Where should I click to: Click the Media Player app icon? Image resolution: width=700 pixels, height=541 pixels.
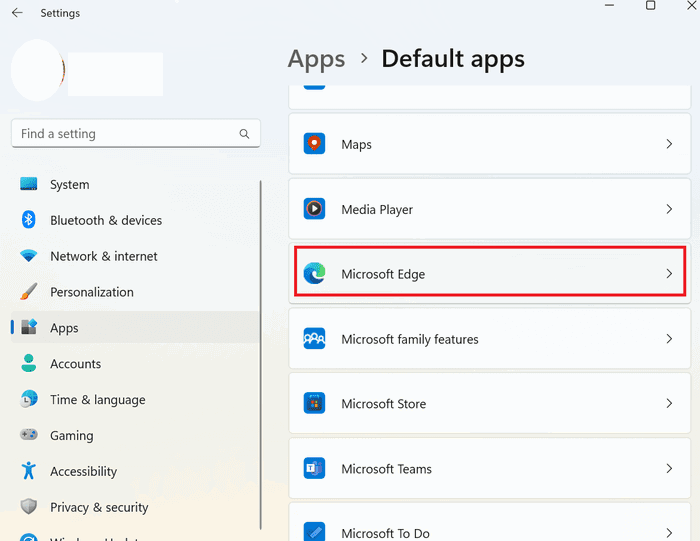314,209
